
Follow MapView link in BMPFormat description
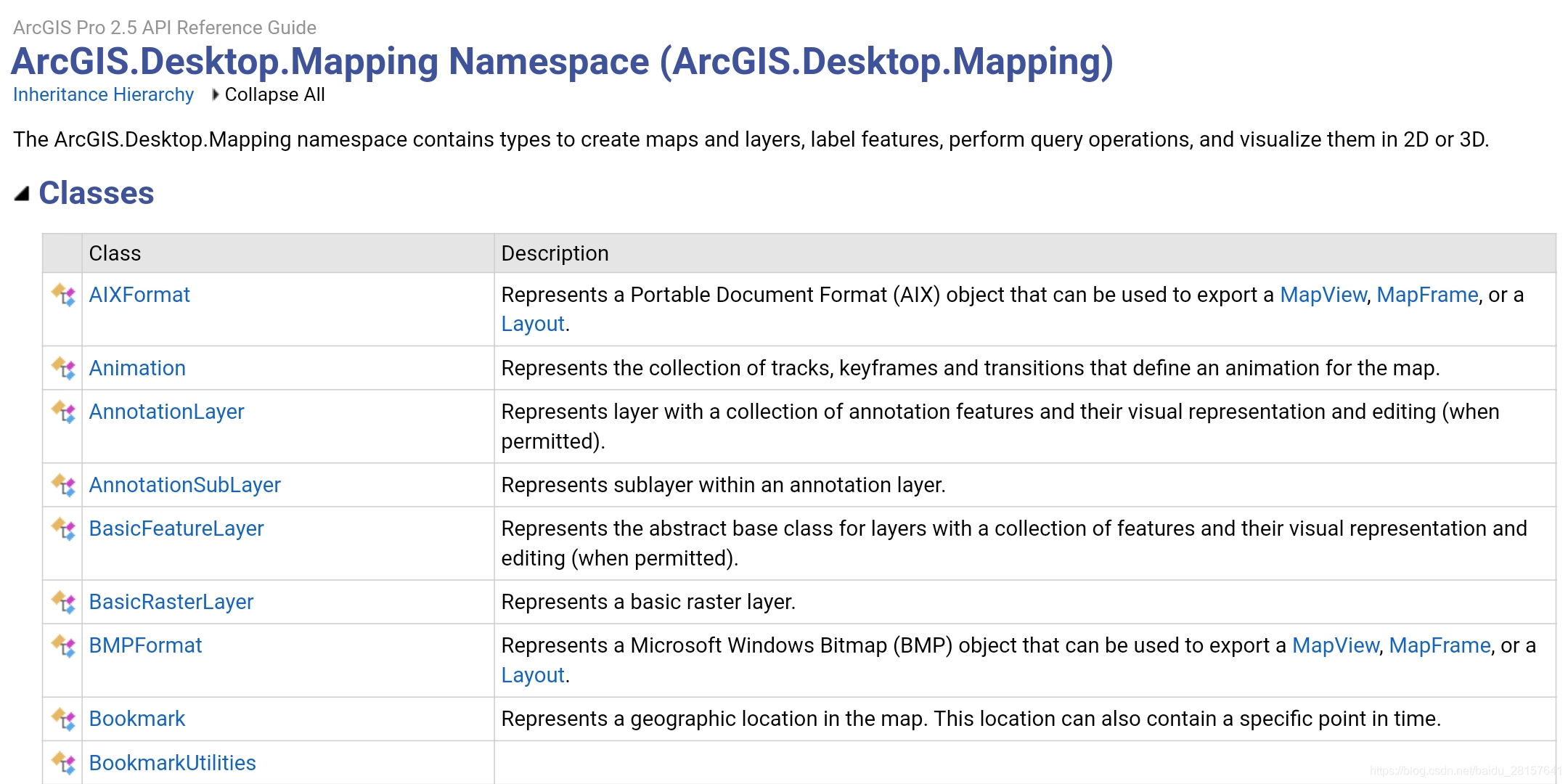coord(1335,645)
